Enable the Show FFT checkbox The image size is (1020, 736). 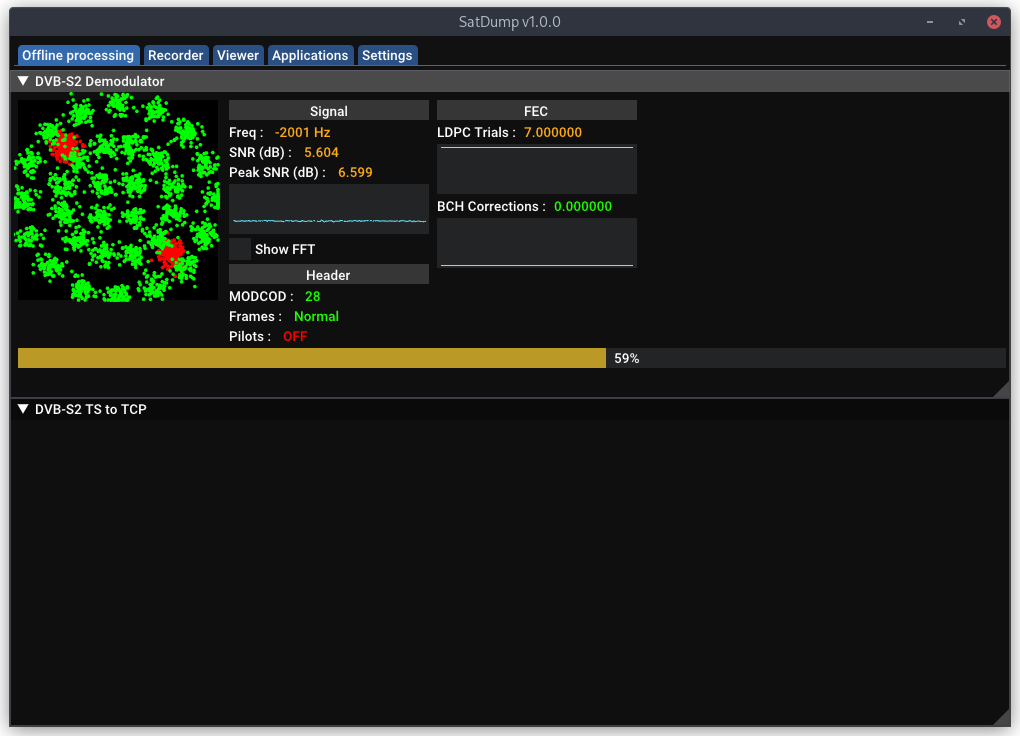pyautogui.click(x=240, y=249)
